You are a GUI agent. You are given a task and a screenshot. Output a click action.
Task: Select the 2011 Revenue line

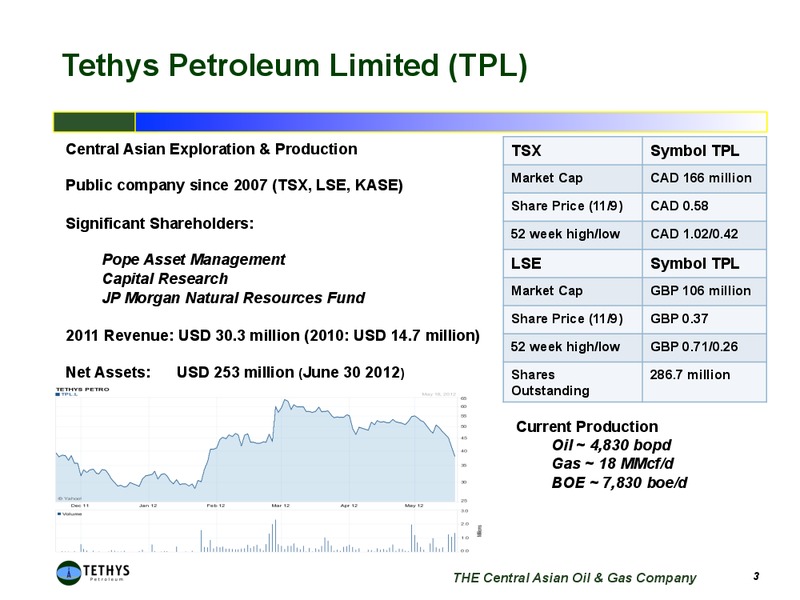coord(272,336)
